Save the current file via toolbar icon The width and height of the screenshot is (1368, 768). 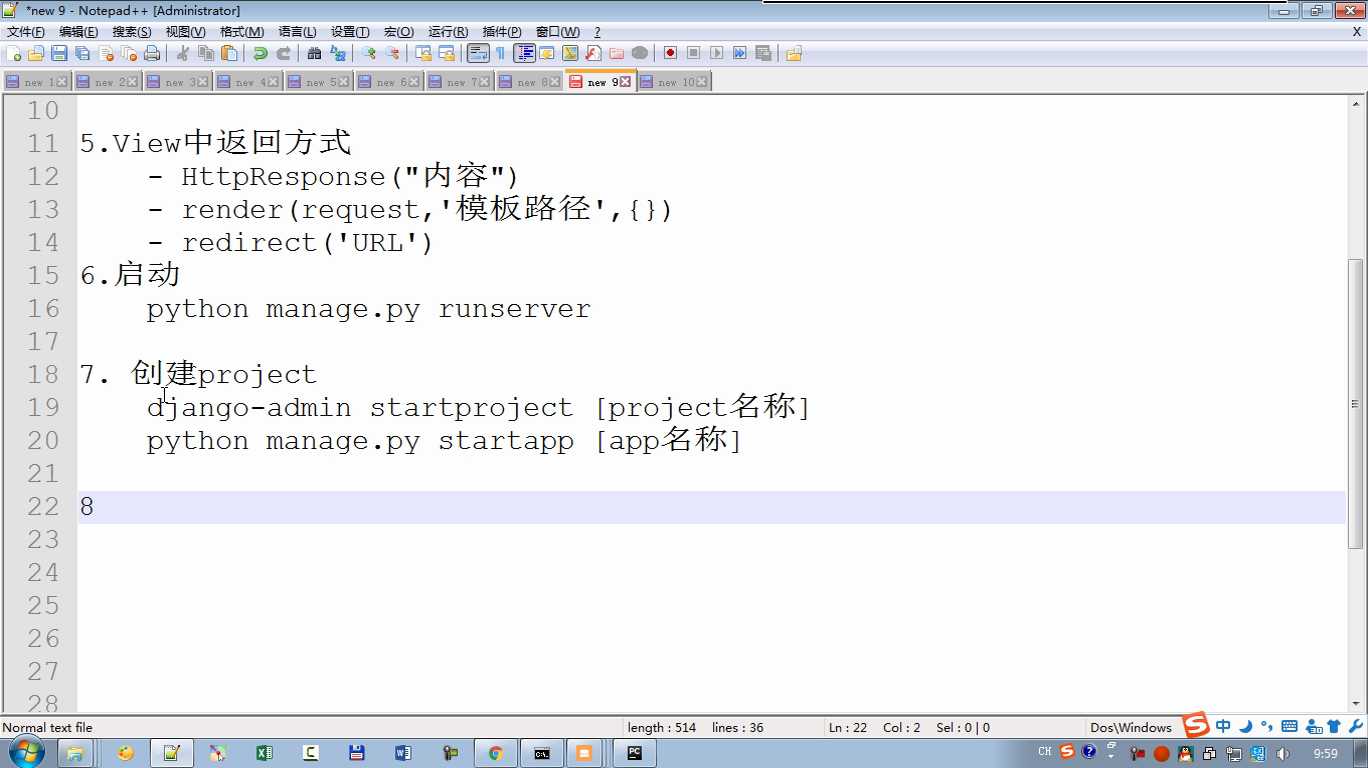pyautogui.click(x=59, y=53)
